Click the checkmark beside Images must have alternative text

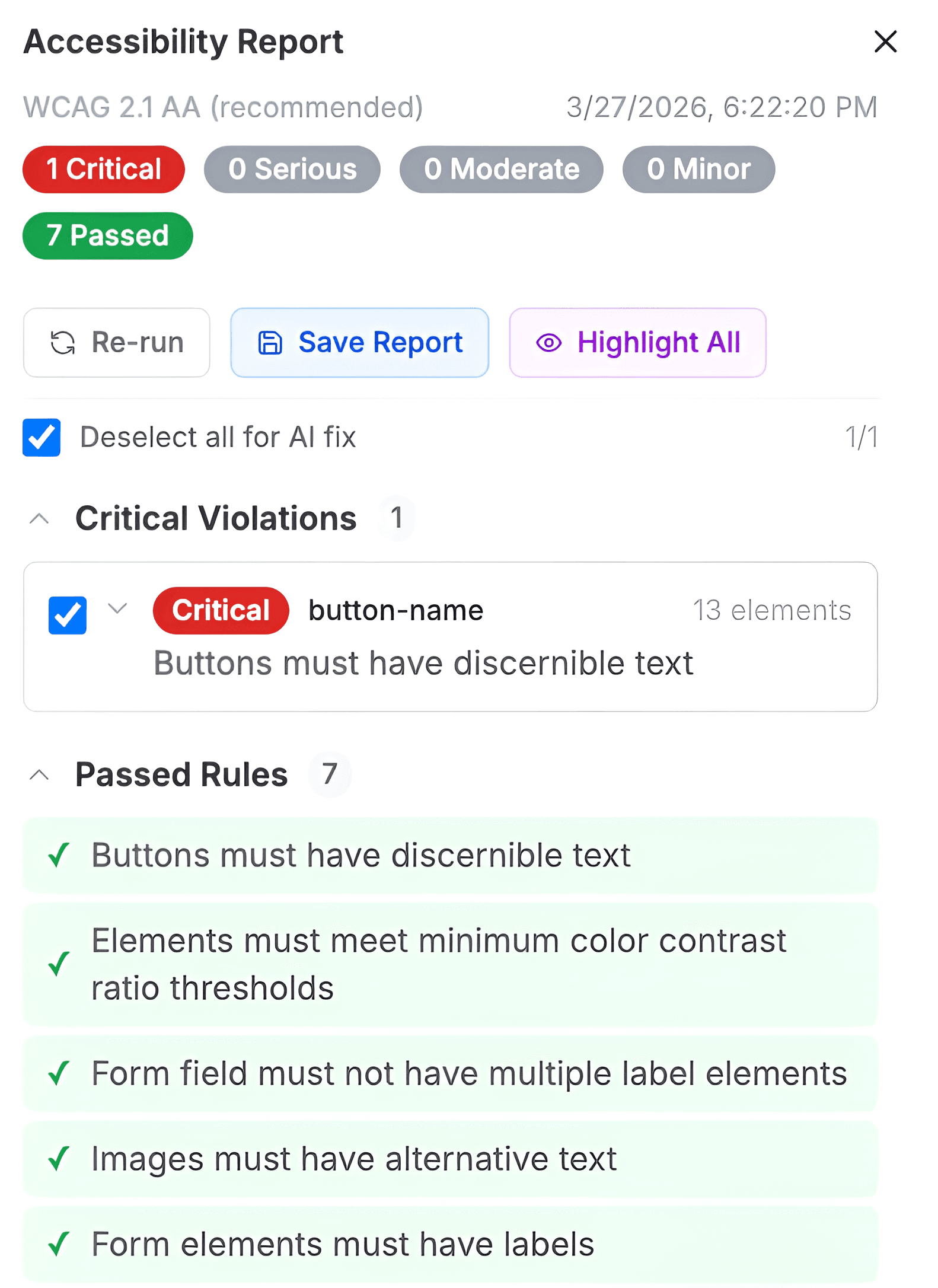coord(60,1159)
